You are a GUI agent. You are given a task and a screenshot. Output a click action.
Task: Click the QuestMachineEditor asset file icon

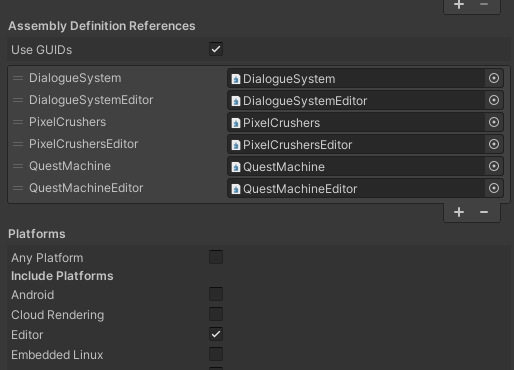[236, 189]
